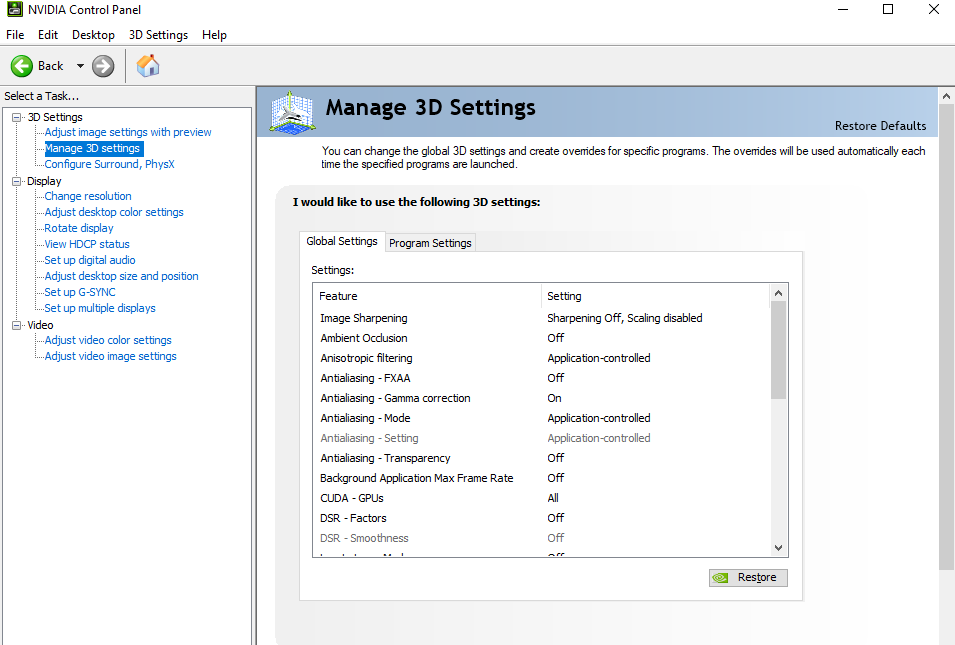955x645 pixels.
Task: Collapse the Display tree node
Action: click(17, 181)
